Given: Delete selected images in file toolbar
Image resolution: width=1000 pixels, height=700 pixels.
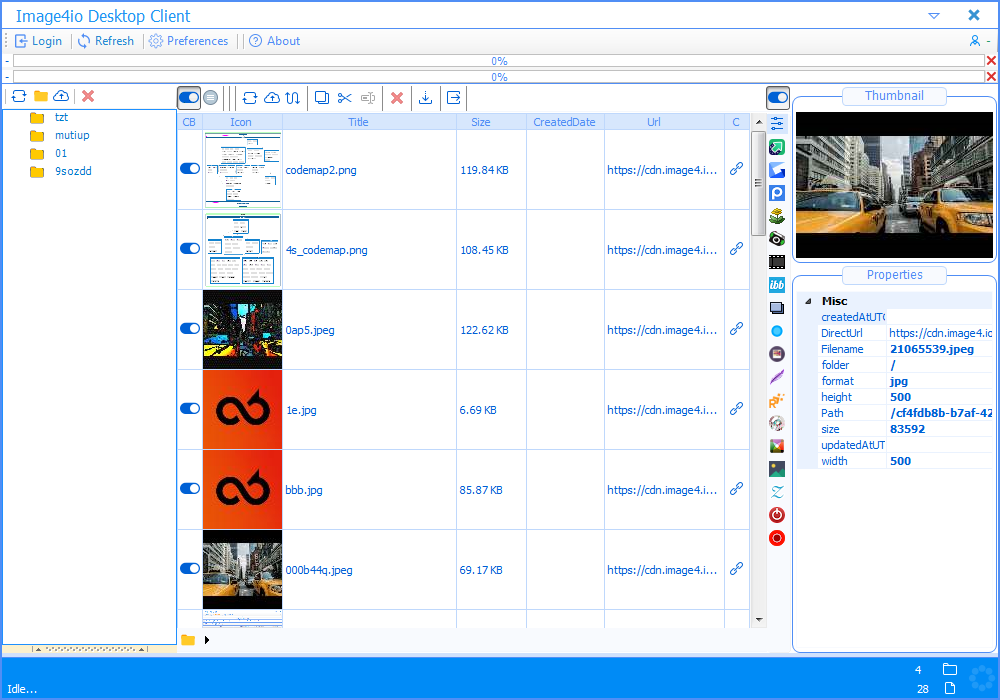Looking at the screenshot, I should [397, 98].
